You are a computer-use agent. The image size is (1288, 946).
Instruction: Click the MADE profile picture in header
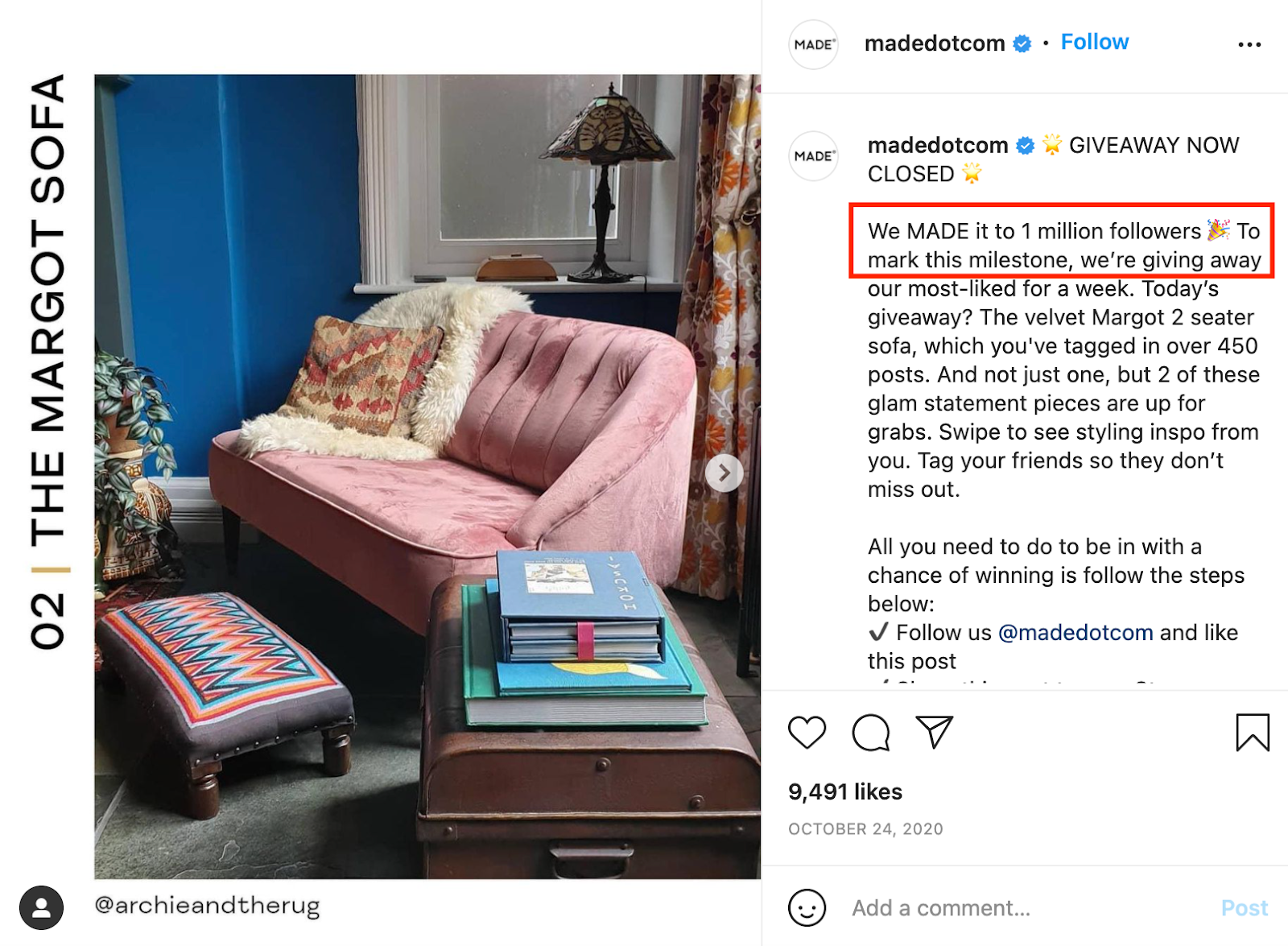pyautogui.click(x=814, y=44)
